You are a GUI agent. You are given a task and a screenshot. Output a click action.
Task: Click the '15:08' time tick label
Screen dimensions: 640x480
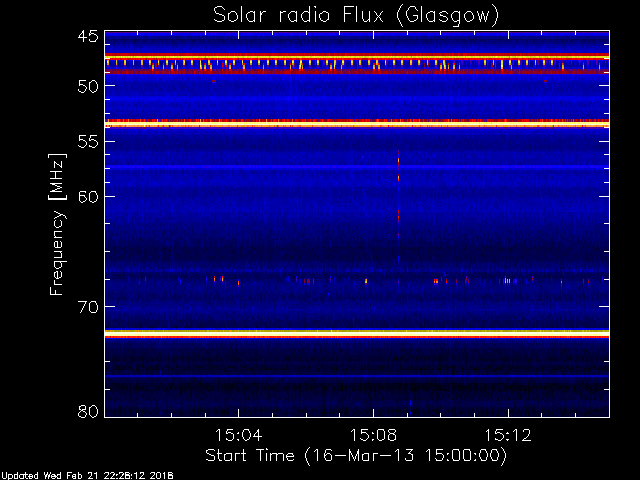point(373,435)
